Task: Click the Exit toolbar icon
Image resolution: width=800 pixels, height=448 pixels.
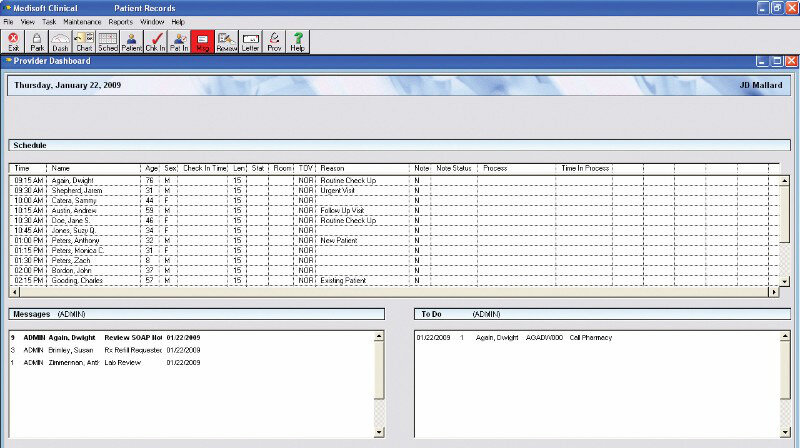Action: (x=13, y=41)
